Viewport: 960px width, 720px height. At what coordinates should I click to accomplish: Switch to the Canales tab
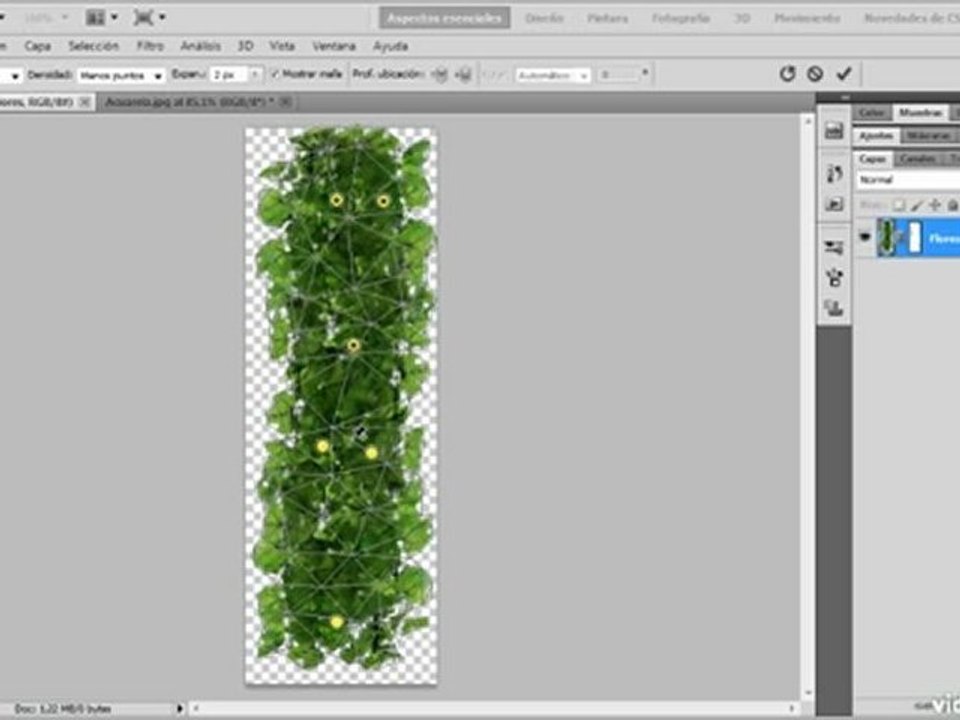(x=918, y=159)
